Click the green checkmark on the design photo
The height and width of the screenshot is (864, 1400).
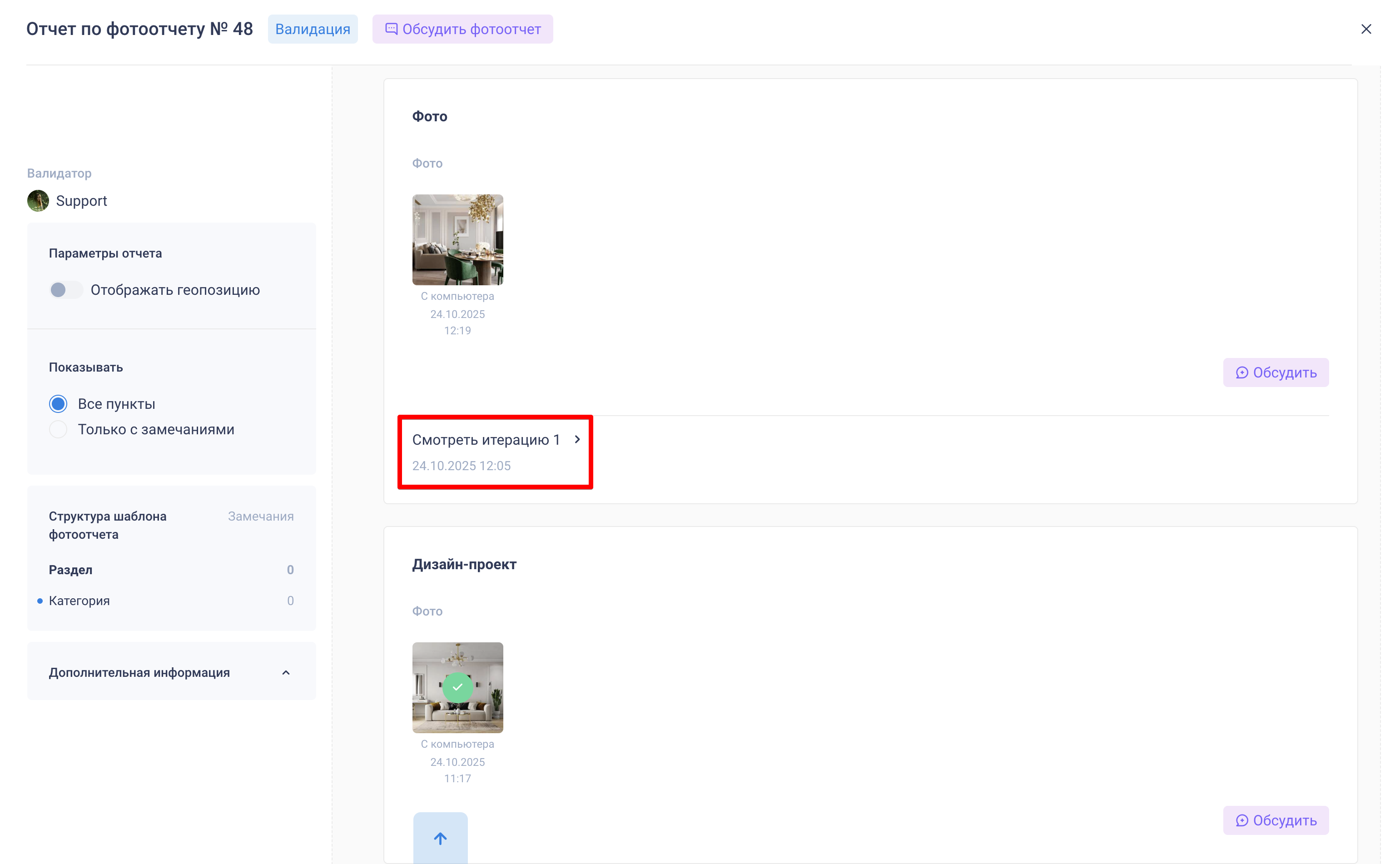pyautogui.click(x=457, y=687)
